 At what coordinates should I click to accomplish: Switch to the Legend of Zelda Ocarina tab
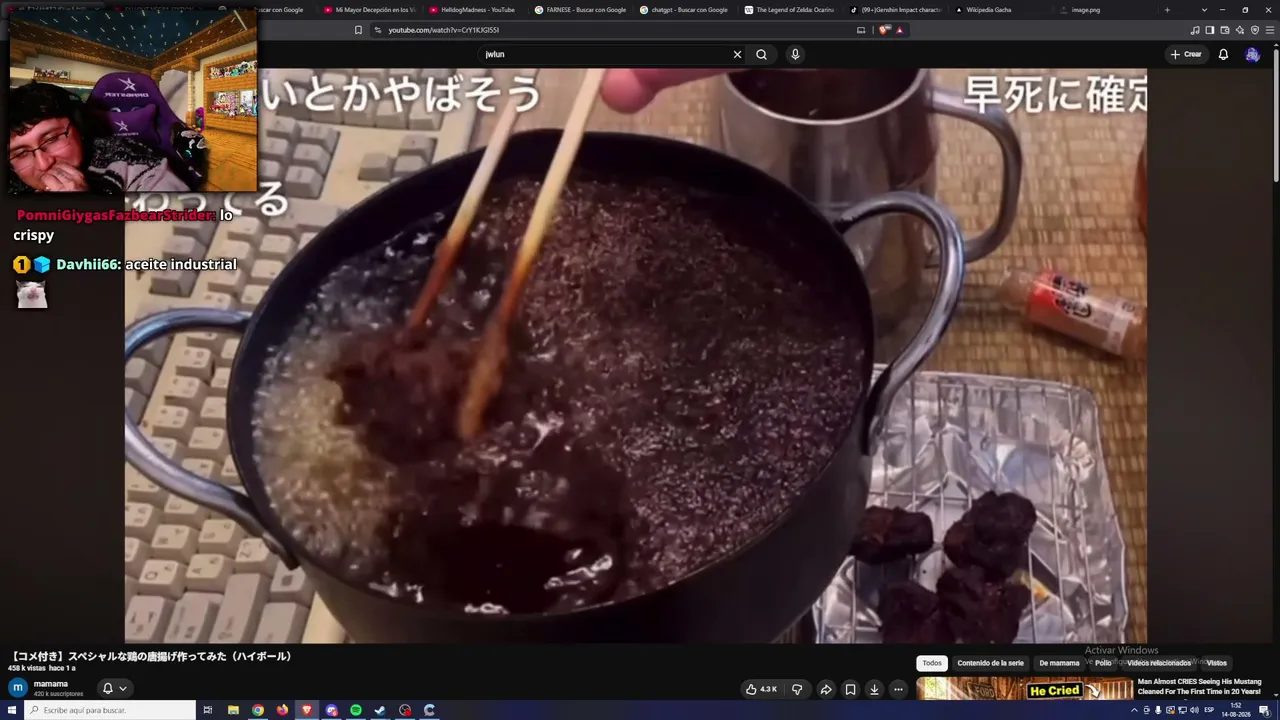(791, 10)
